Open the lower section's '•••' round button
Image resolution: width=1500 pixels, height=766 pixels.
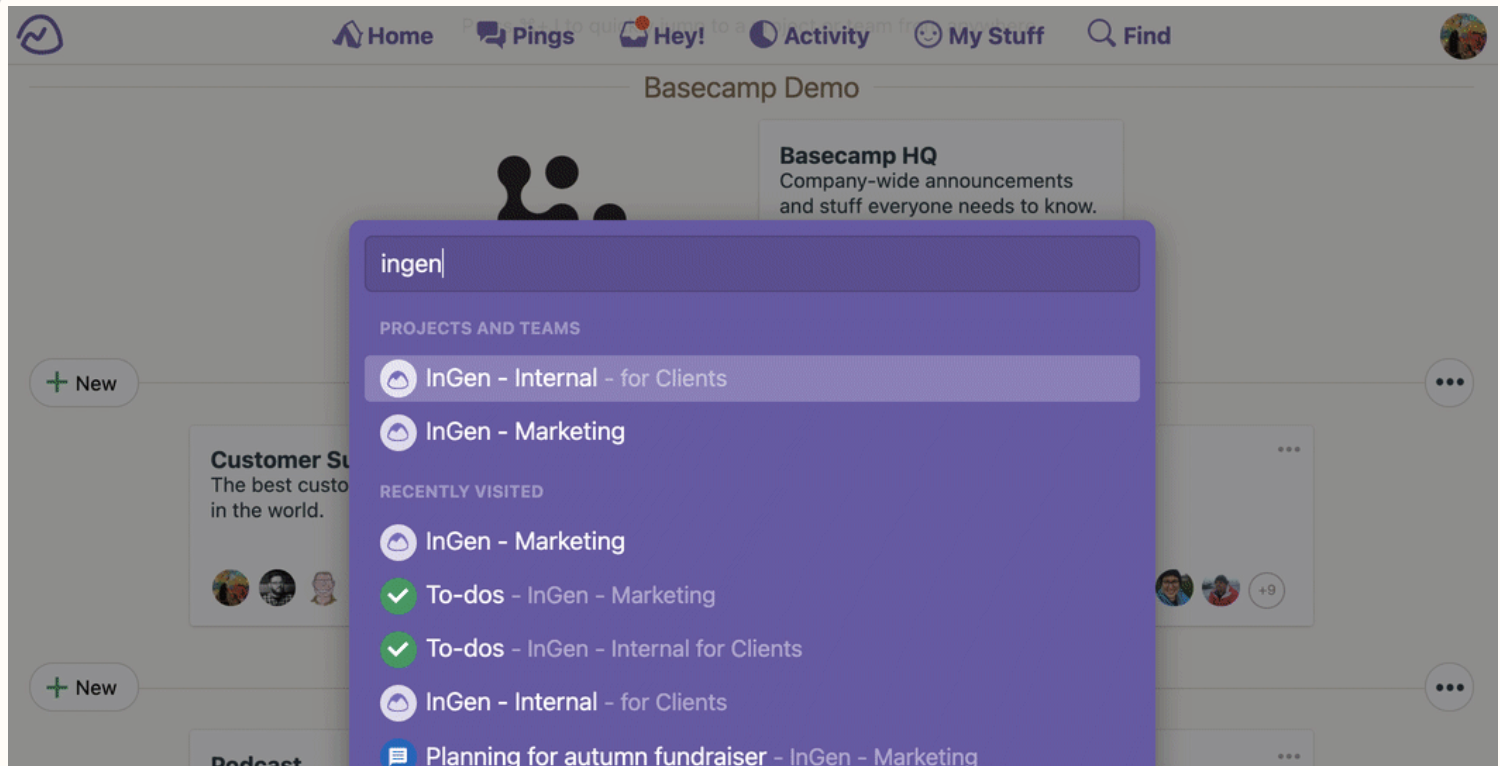coord(1449,687)
